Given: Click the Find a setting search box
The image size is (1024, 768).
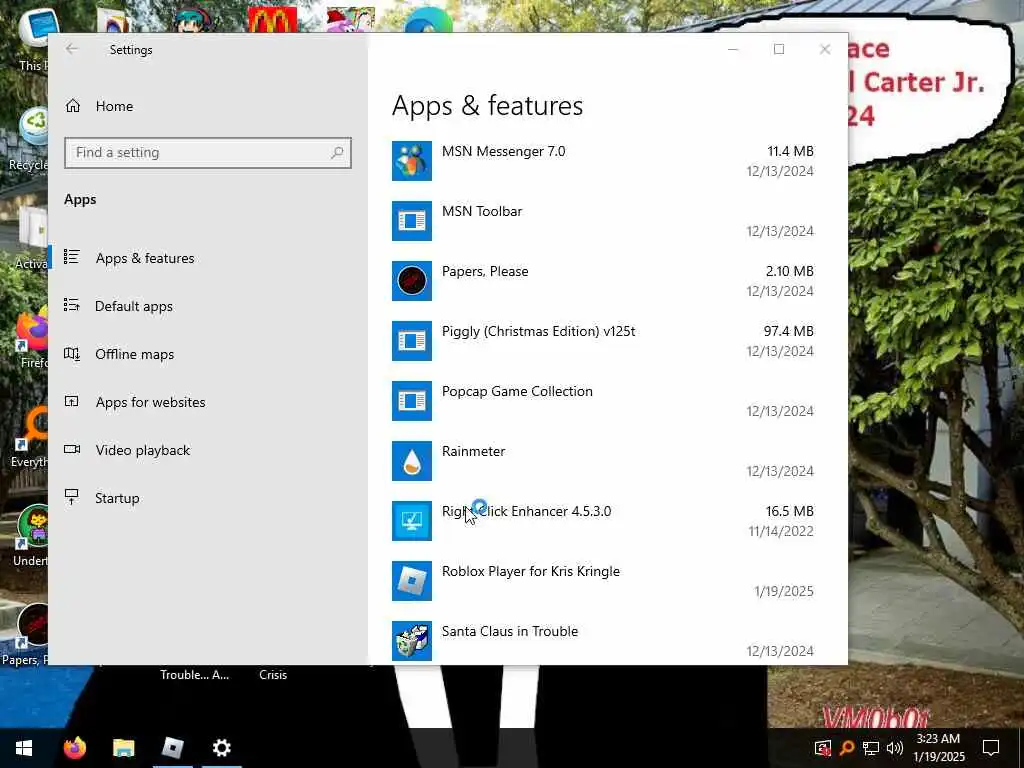Looking at the screenshot, I should click(x=208, y=153).
